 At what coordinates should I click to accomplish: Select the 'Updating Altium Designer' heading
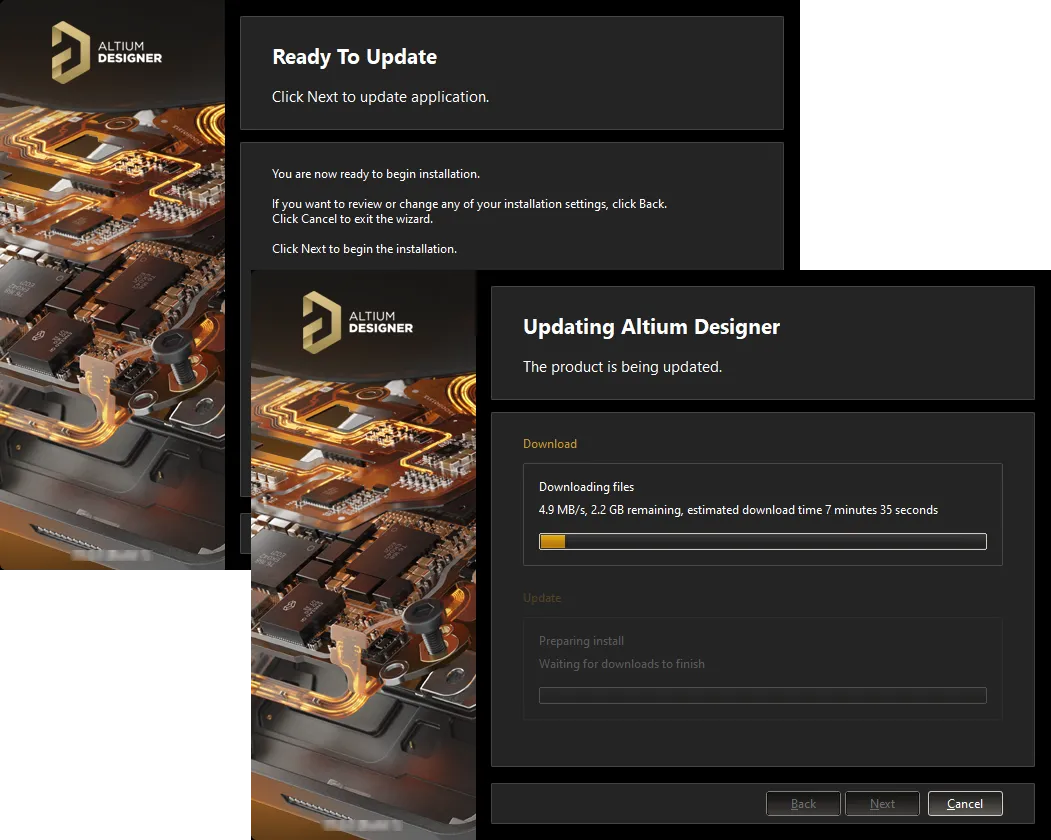[652, 326]
